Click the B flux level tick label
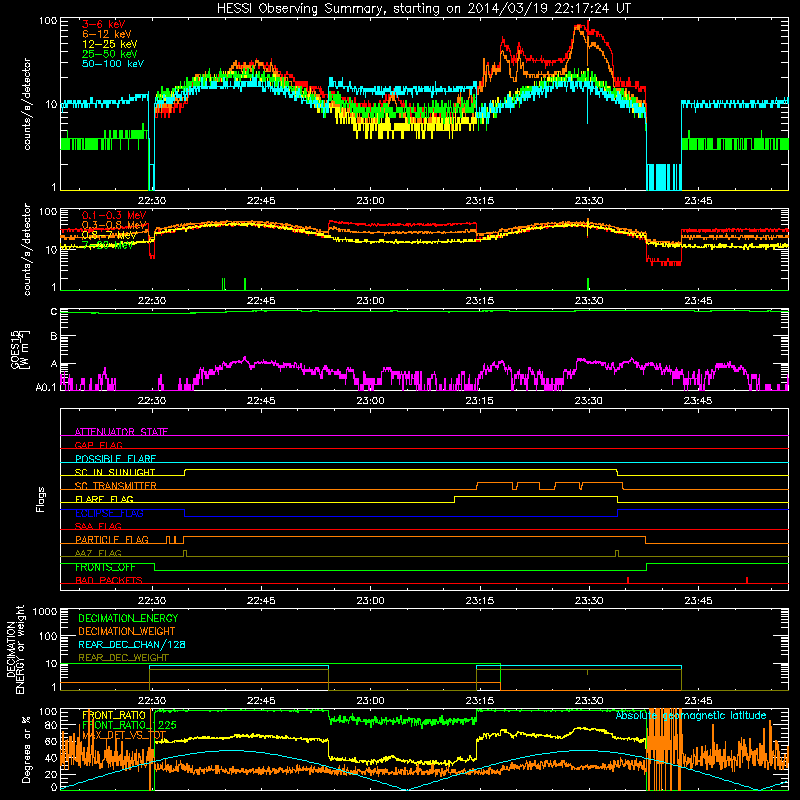This screenshot has height=800, width=800. 54,336
